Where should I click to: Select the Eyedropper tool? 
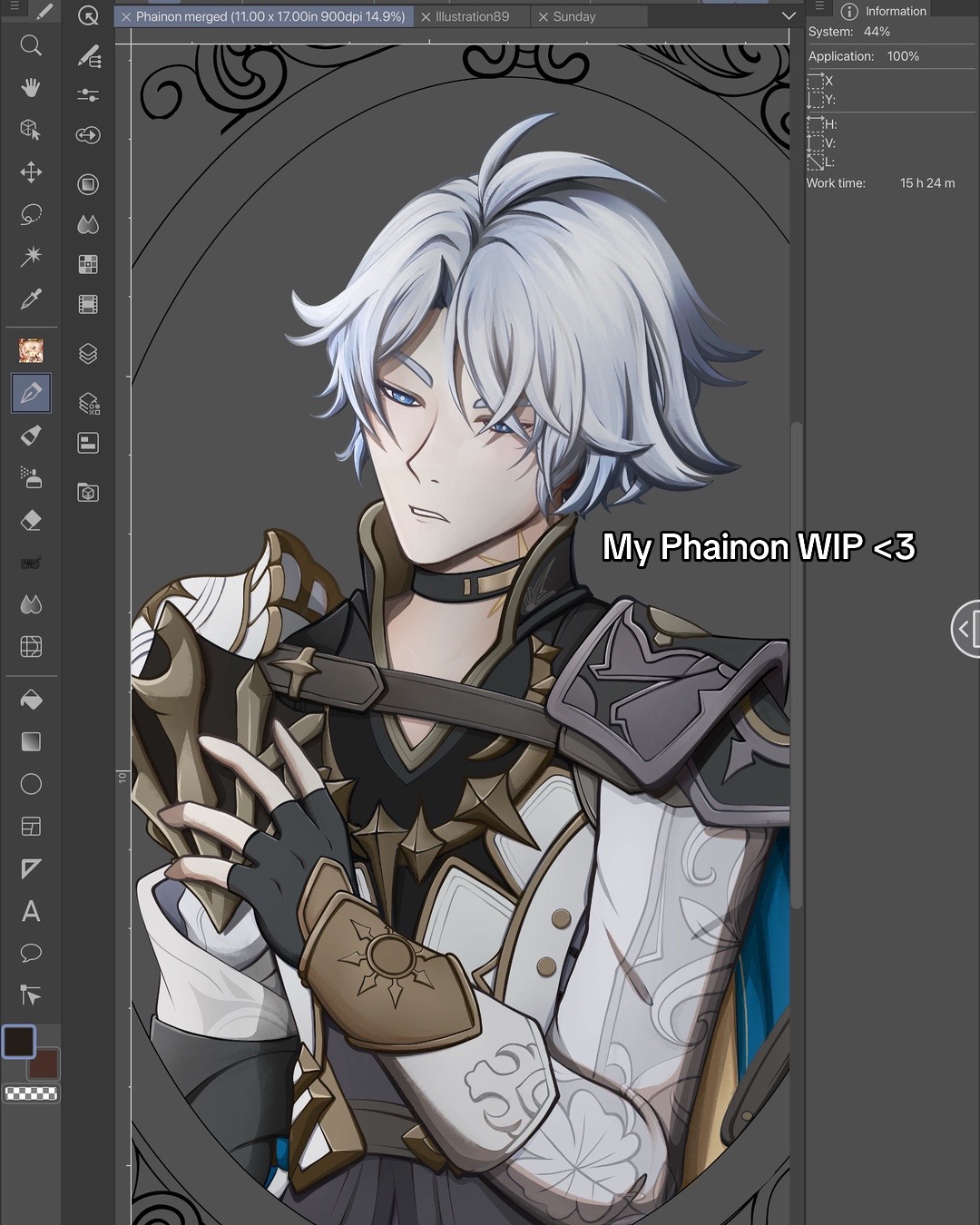point(31,299)
